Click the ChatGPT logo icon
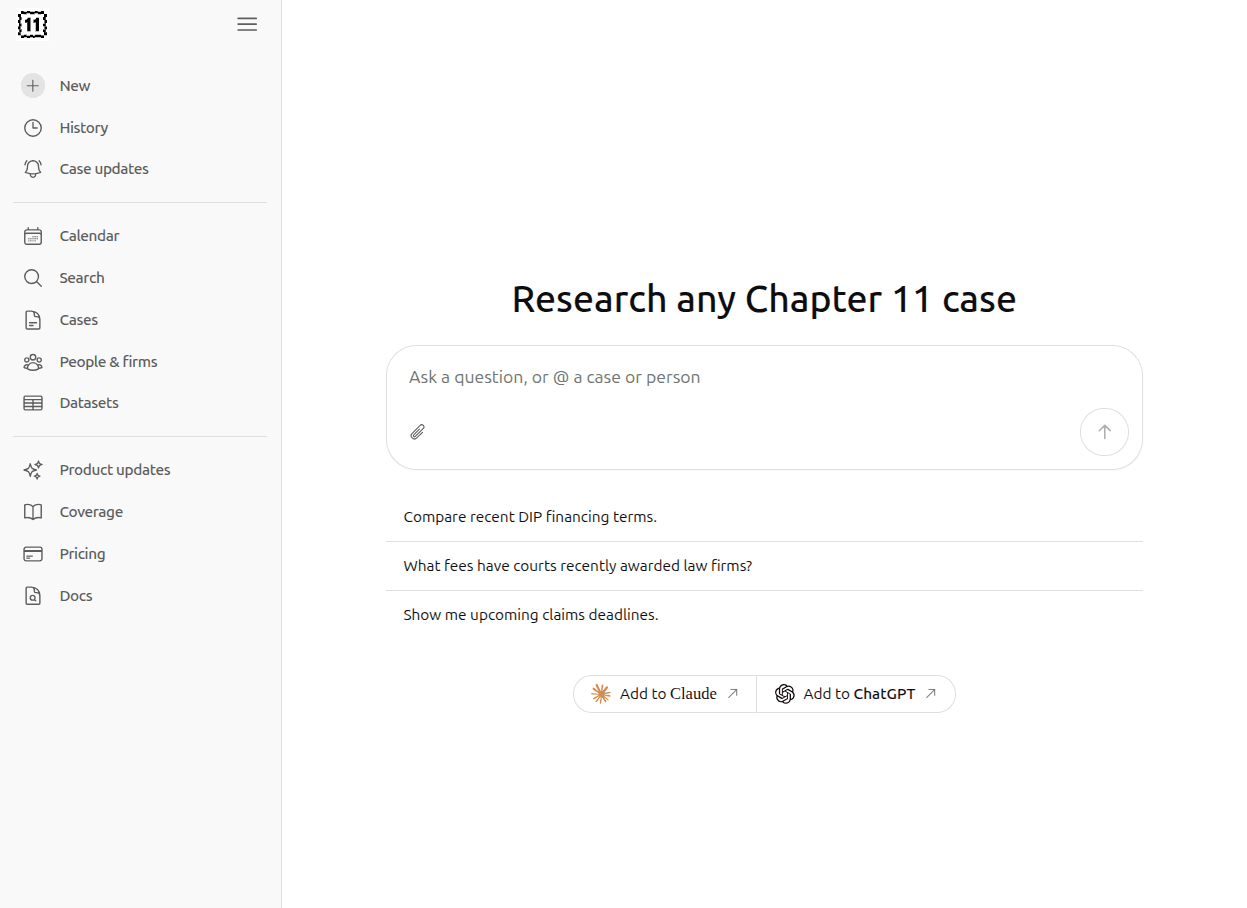 coord(785,694)
